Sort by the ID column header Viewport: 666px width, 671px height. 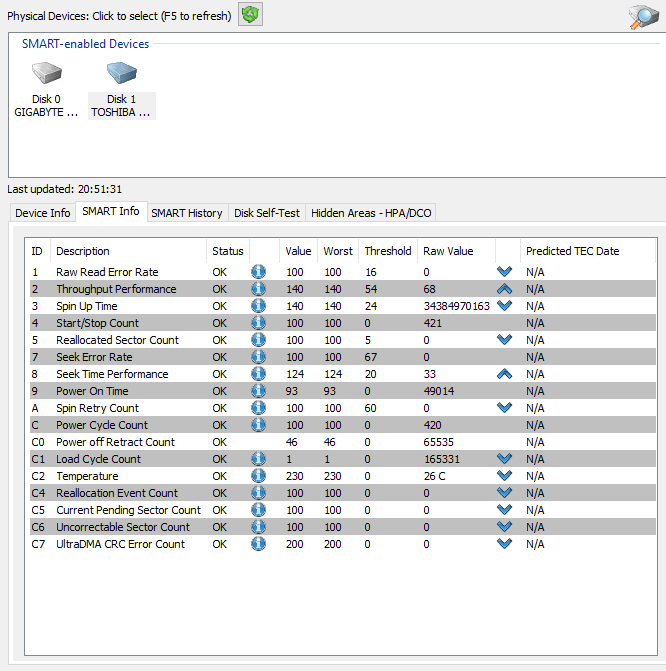37,251
